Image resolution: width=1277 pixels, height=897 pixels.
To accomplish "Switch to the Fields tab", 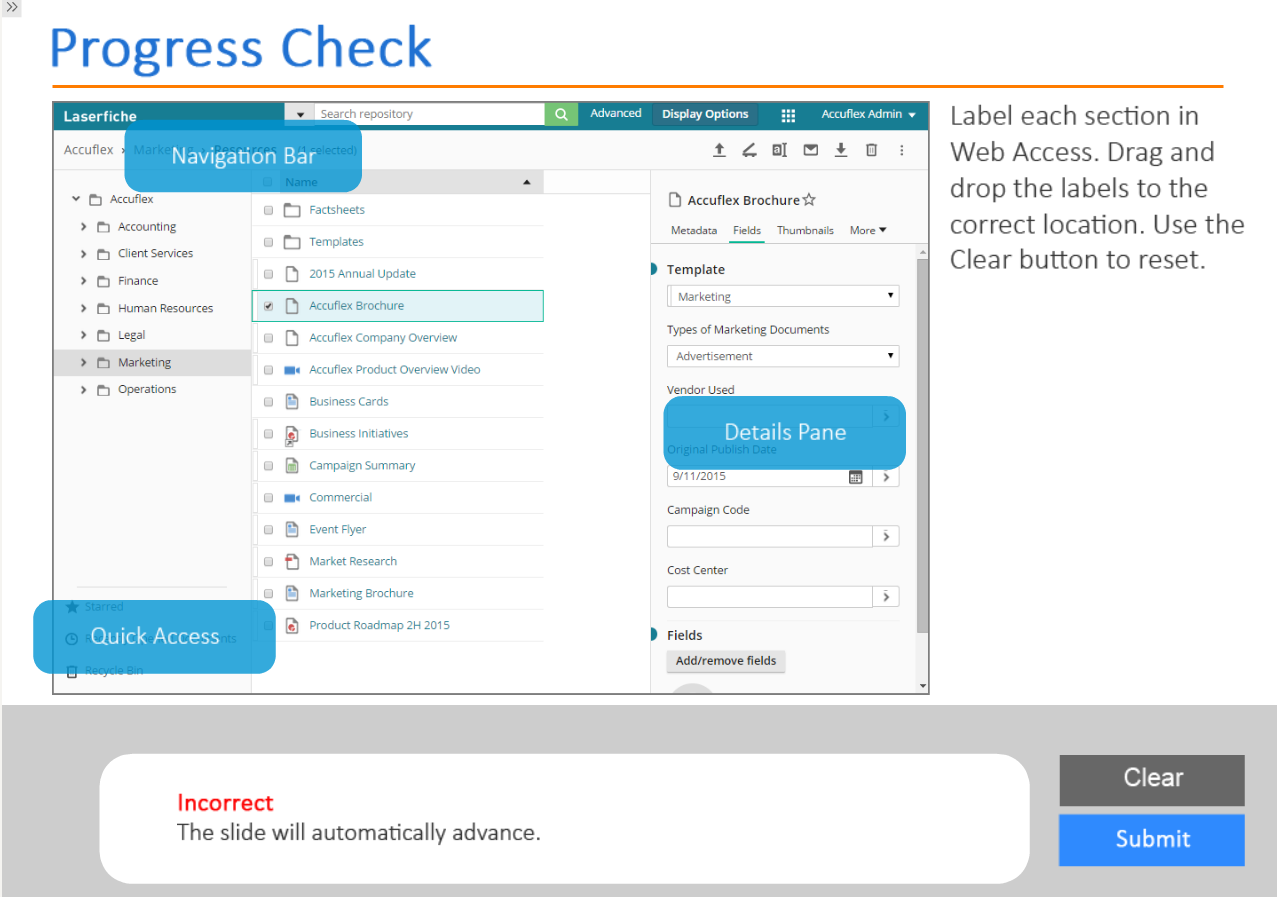I will 747,230.
